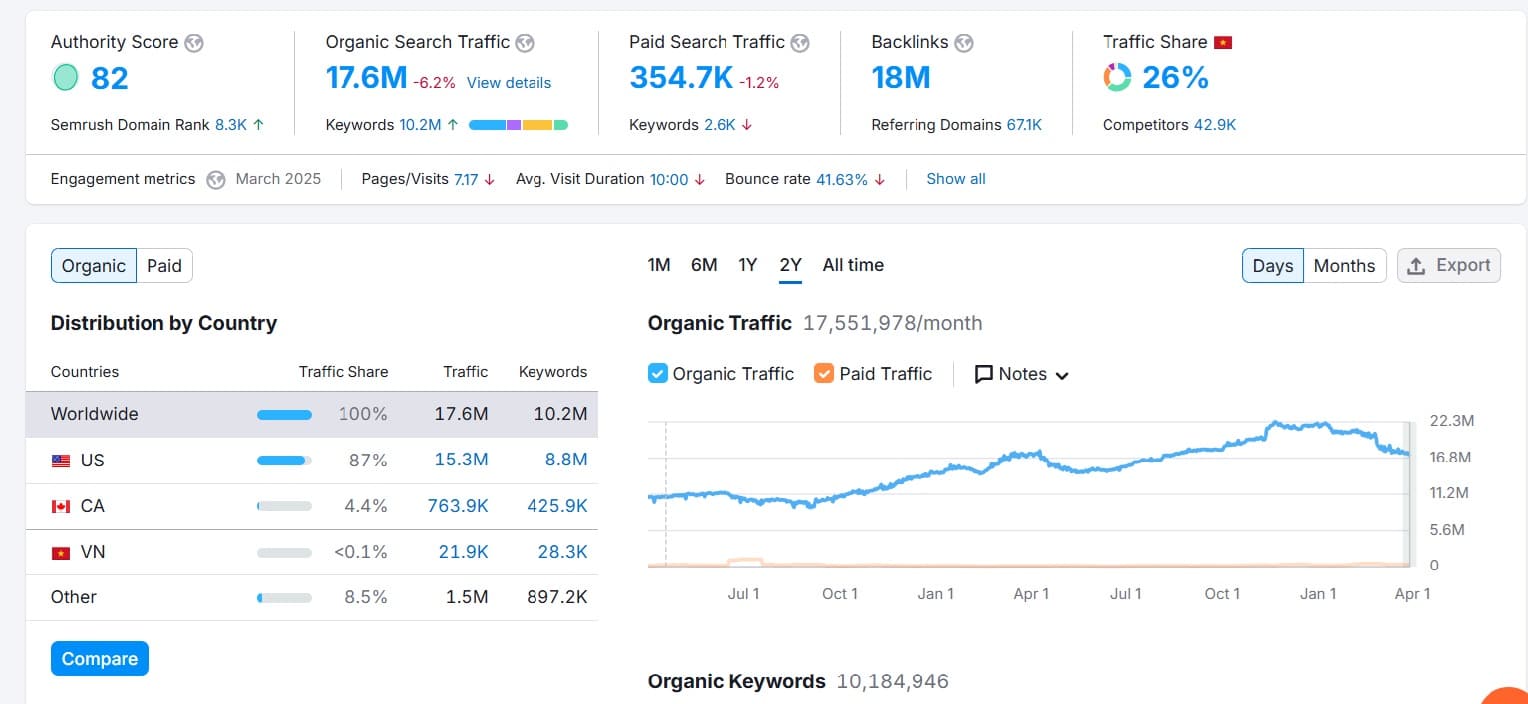The image size is (1528, 704).
Task: Click the Worldwide traffic share progress bar
Action: 284,415
